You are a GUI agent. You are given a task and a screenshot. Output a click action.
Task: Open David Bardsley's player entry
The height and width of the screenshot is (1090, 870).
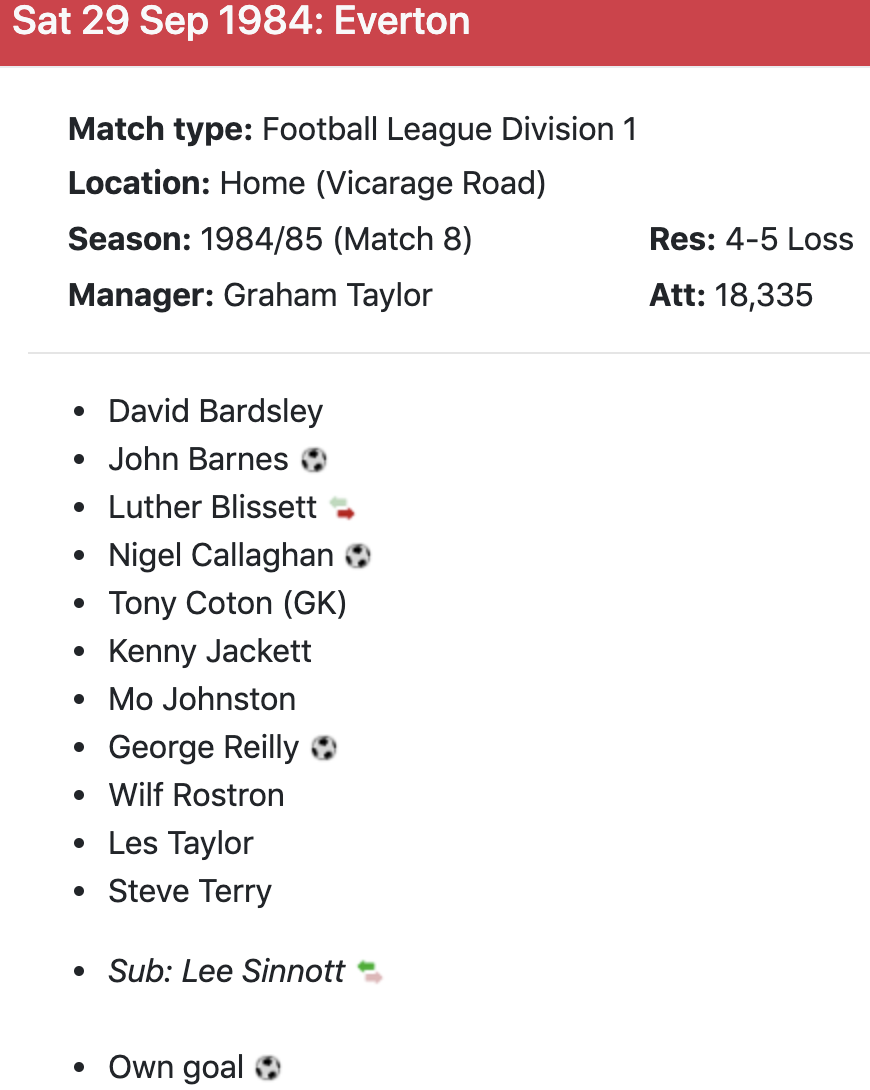(216, 412)
